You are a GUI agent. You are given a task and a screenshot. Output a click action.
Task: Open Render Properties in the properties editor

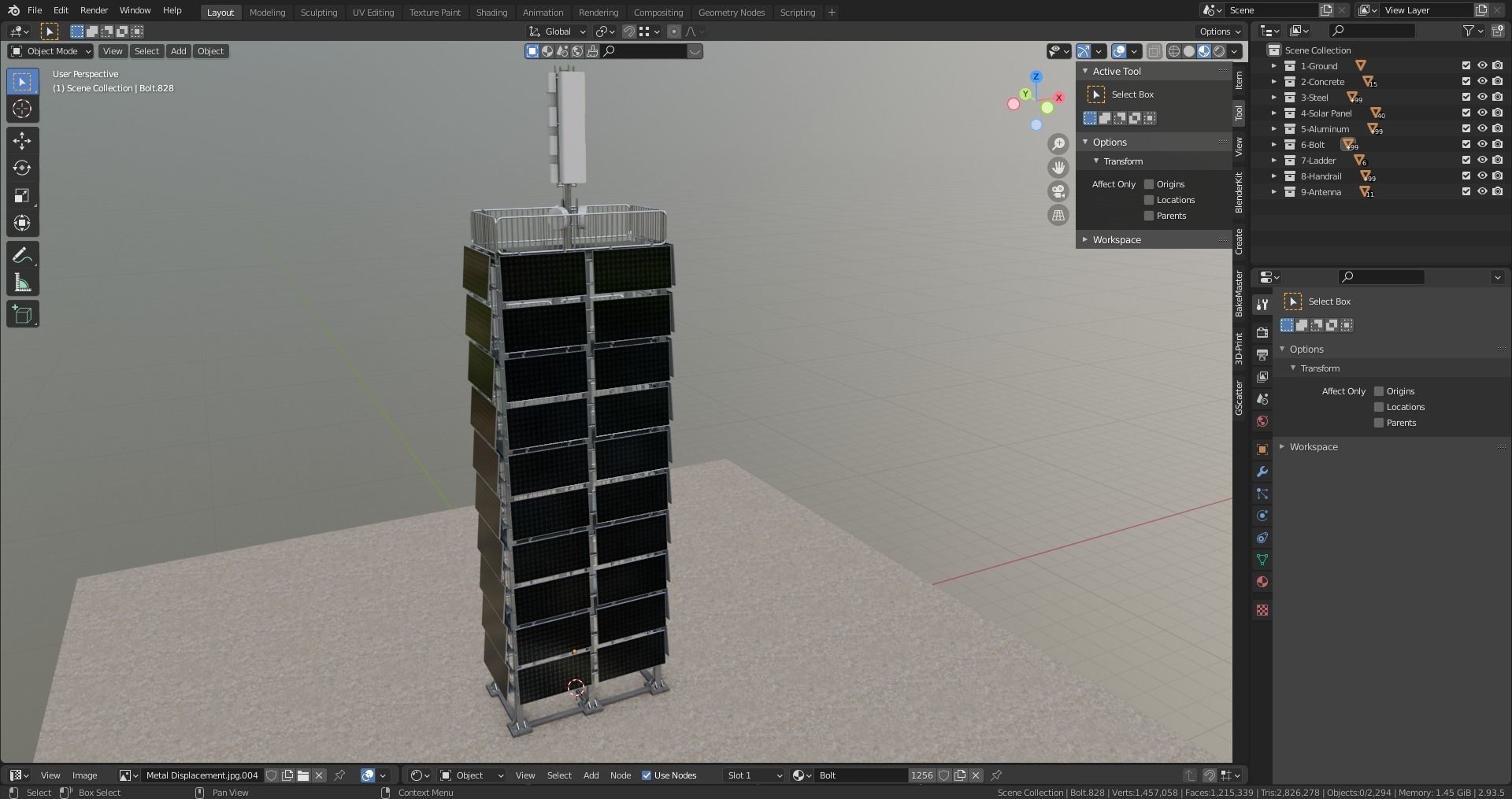pos(1262,332)
